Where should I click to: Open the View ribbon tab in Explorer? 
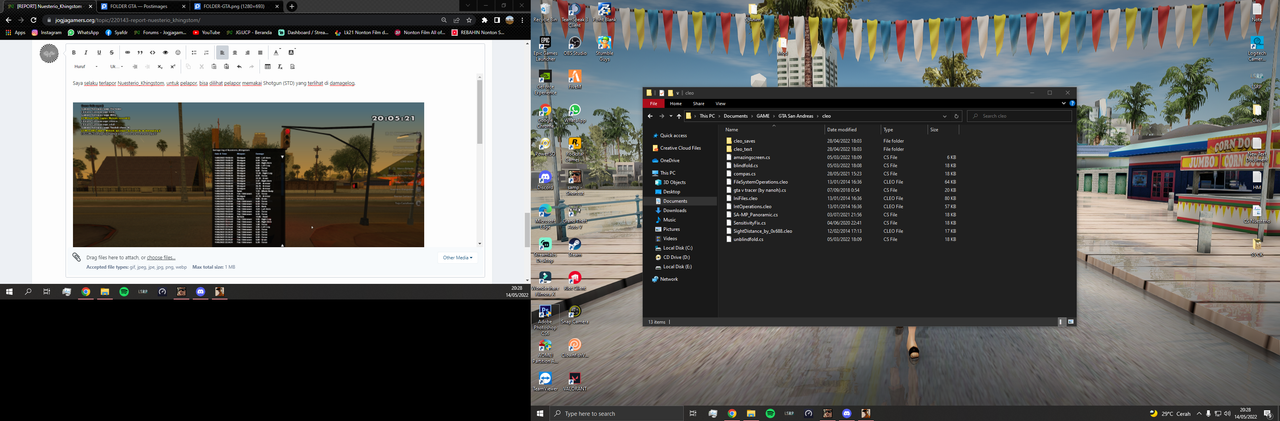tap(720, 103)
